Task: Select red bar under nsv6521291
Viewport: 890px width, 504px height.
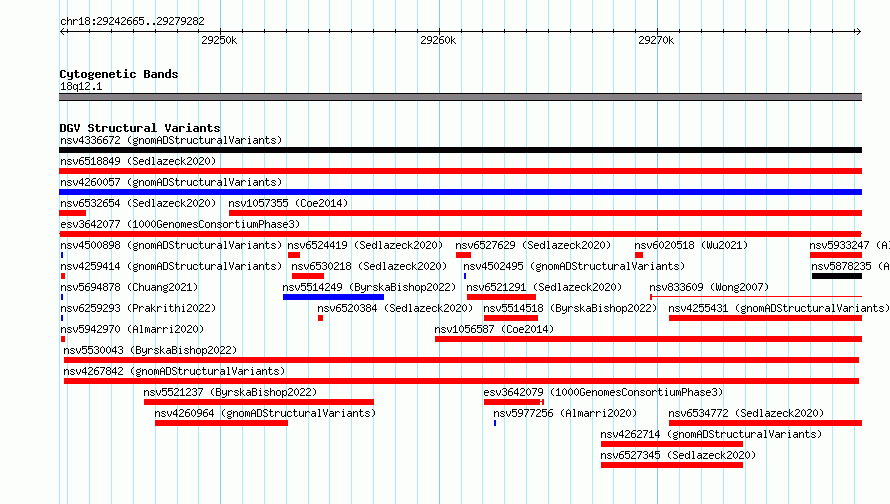Action: (501, 297)
